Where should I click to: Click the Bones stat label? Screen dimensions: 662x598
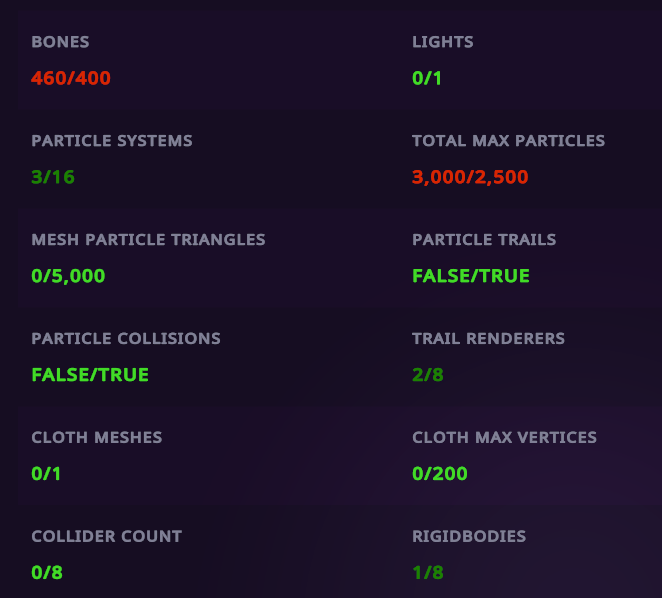tap(60, 42)
